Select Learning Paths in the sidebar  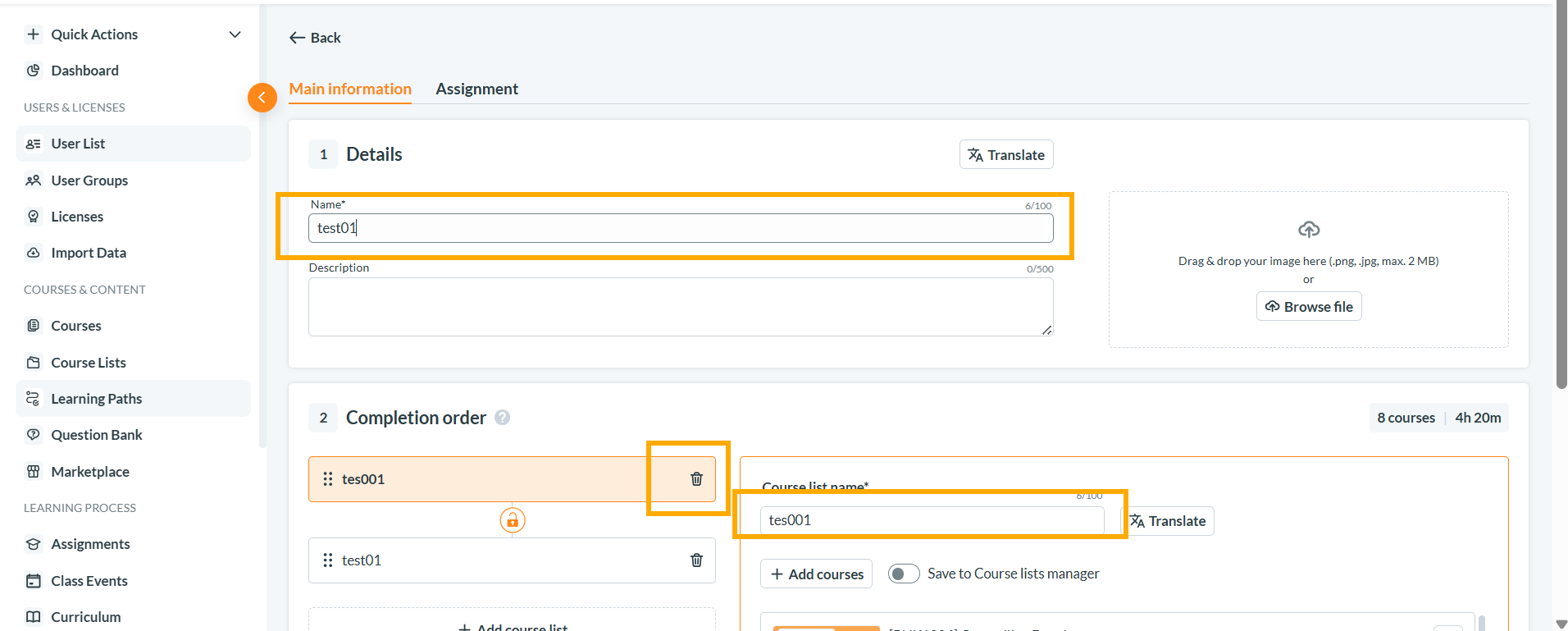click(x=133, y=399)
